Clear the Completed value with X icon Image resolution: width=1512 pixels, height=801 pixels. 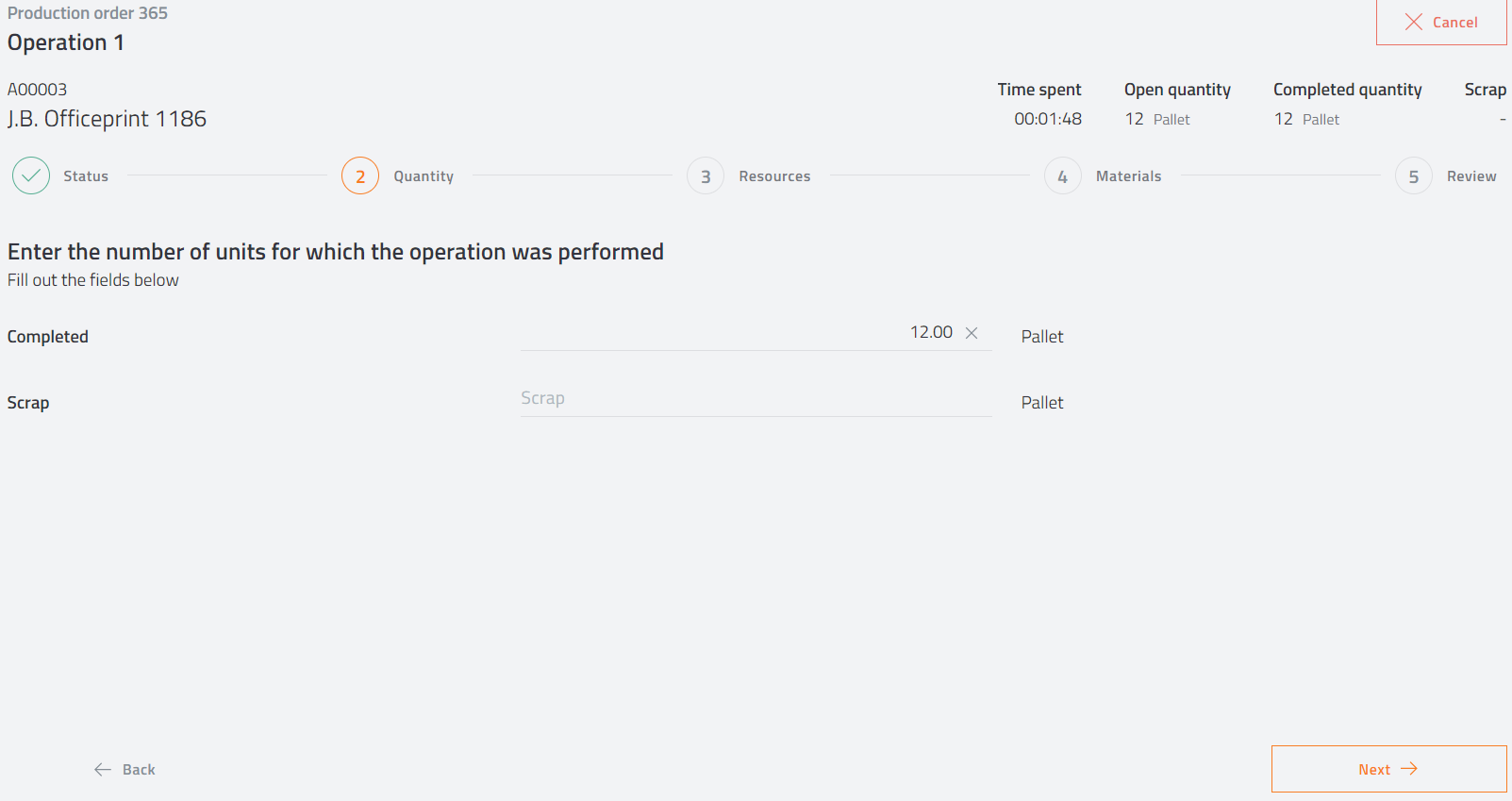point(972,333)
